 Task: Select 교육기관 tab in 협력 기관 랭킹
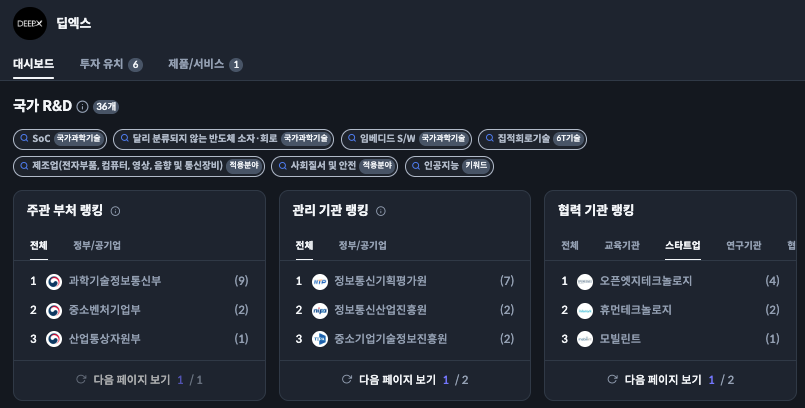(621, 245)
